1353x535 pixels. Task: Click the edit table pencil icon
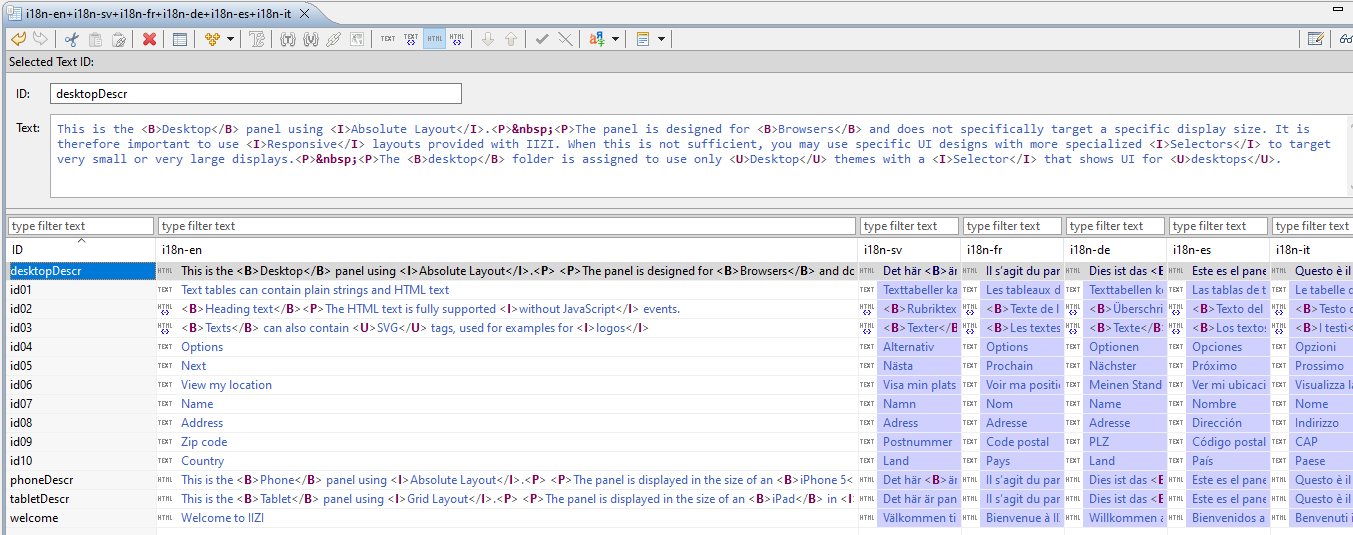[x=1317, y=39]
